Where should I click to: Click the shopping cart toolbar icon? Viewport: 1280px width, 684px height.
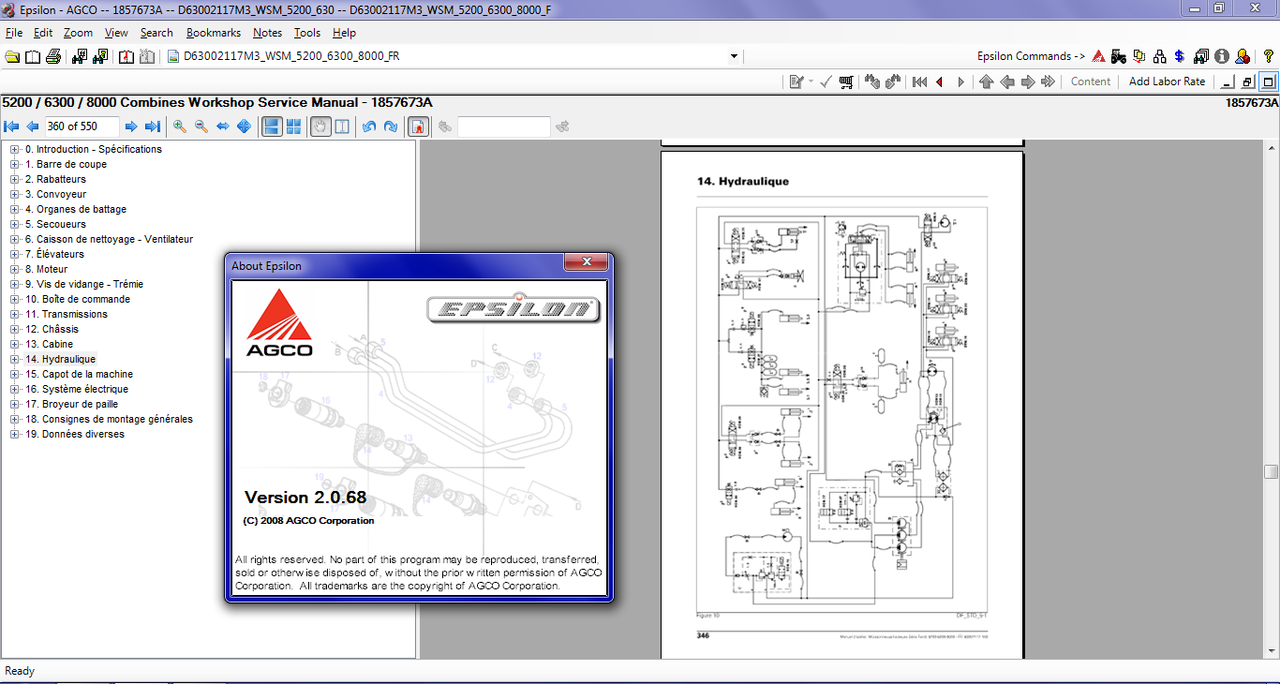coord(847,82)
